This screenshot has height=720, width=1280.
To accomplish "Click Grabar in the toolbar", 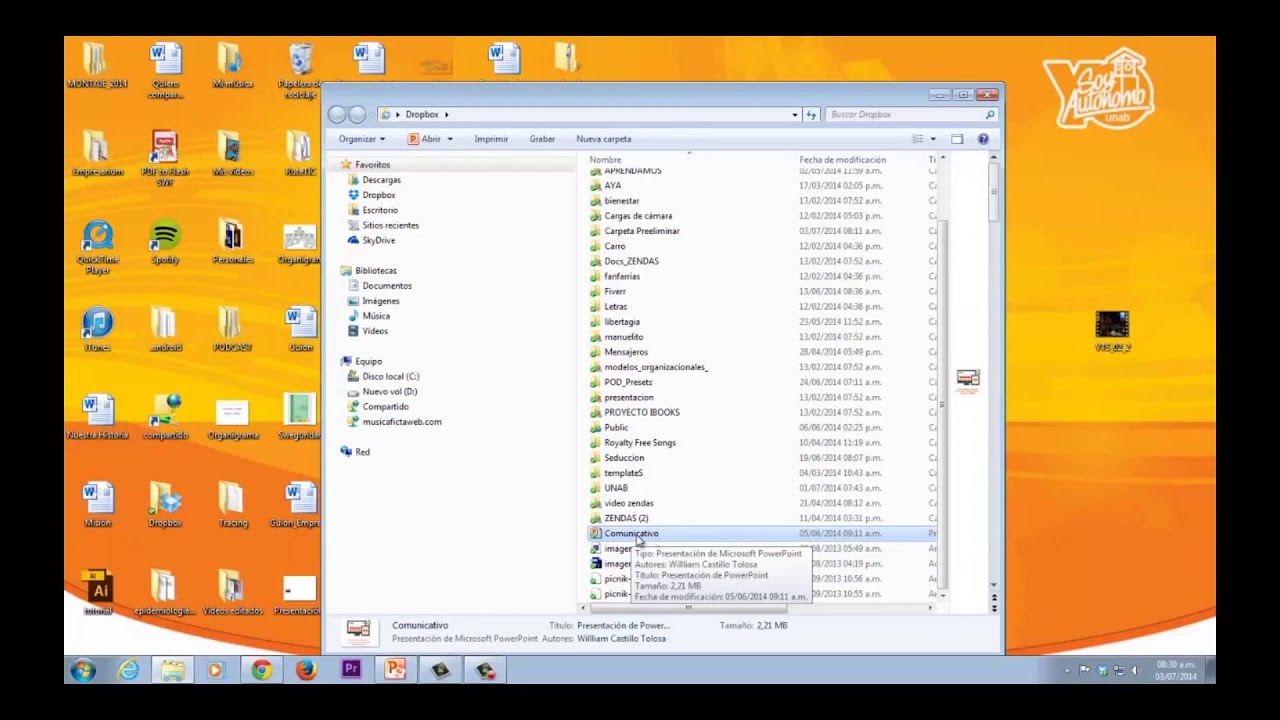I will pyautogui.click(x=542, y=139).
